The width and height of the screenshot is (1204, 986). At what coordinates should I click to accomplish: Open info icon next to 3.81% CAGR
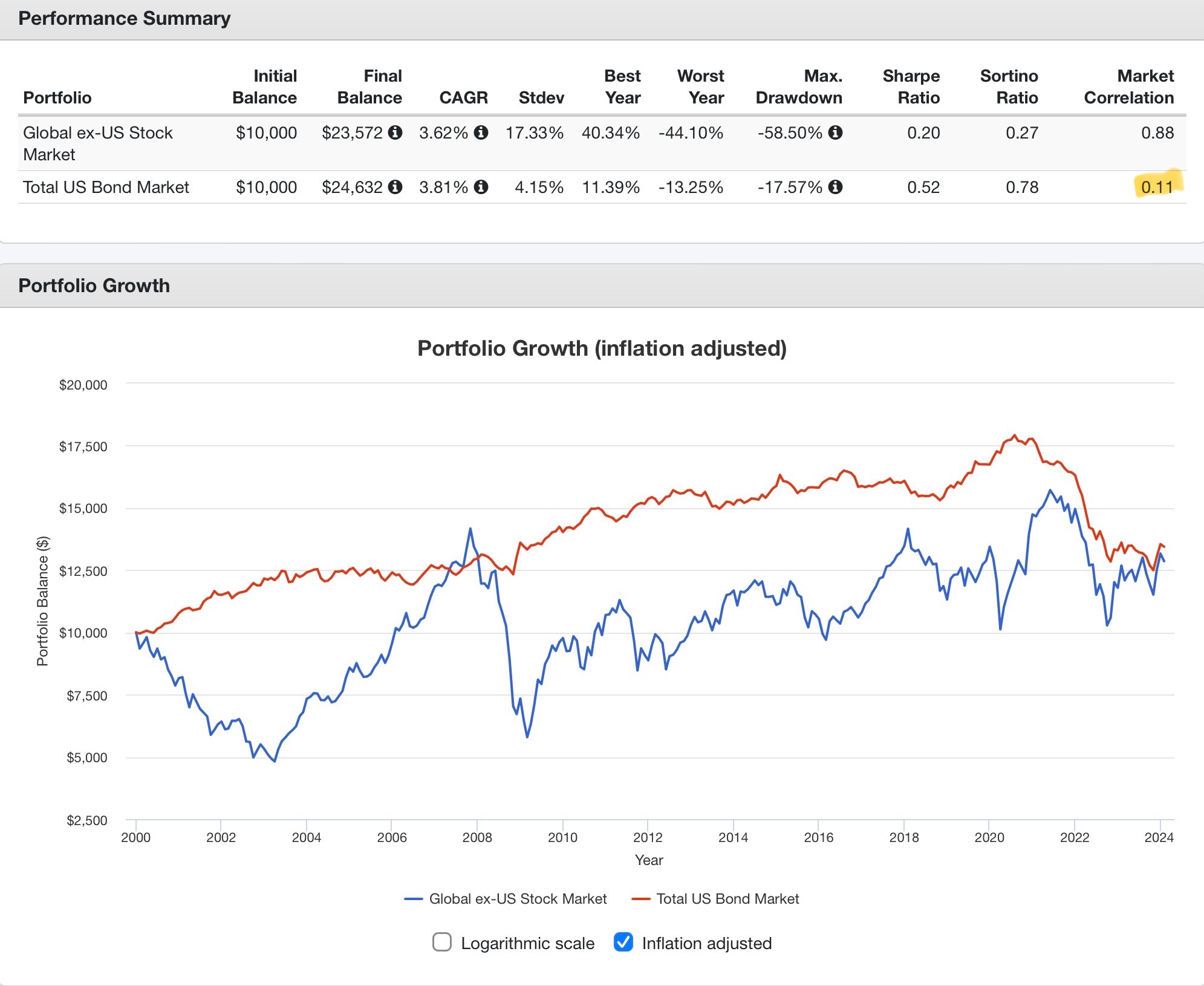(481, 187)
